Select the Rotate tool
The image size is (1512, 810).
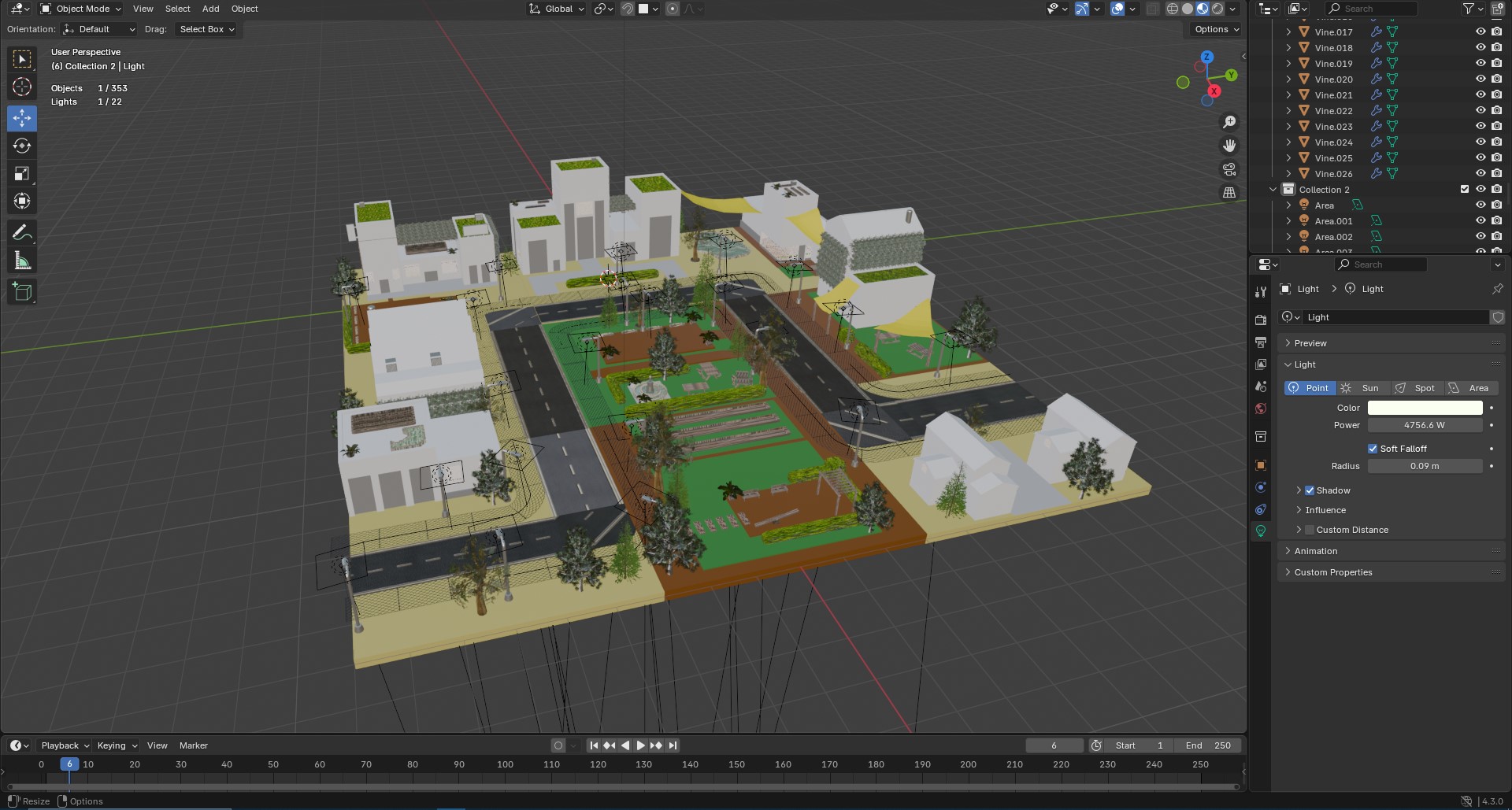(22, 146)
